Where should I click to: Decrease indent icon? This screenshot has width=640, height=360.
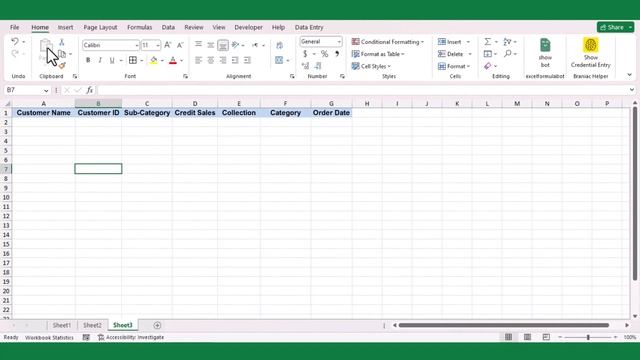[235, 60]
